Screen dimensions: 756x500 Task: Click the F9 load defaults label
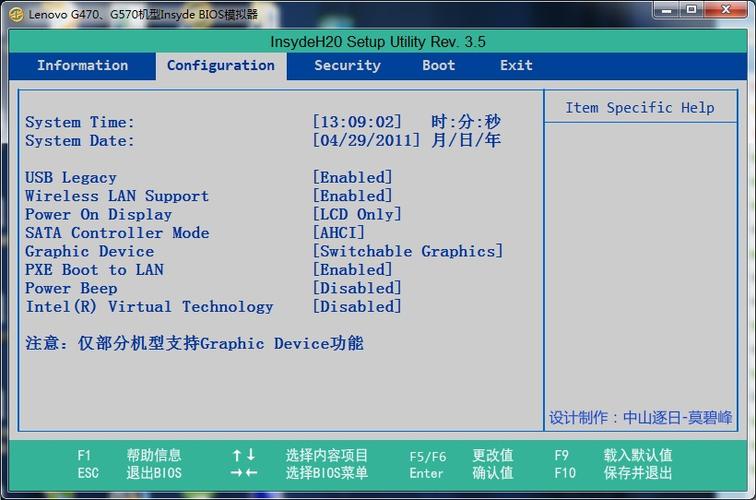[x=637, y=455]
